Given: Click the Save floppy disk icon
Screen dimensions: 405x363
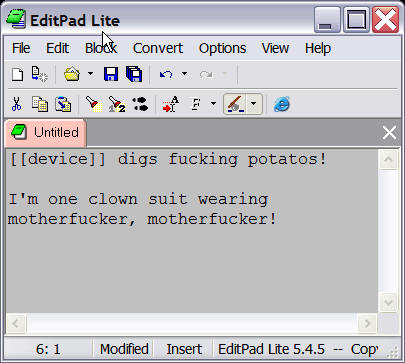Looking at the screenshot, I should [111, 74].
